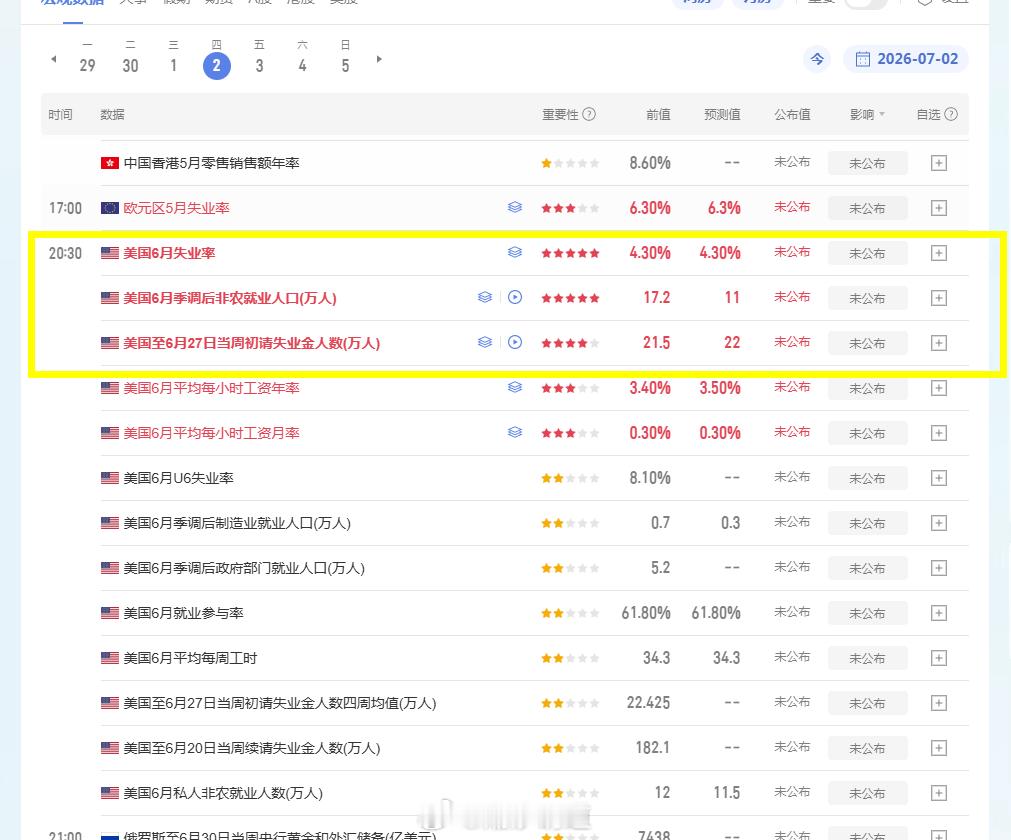Add 美国至6月20日当周续请失业金人数 to watchlist

(x=939, y=748)
